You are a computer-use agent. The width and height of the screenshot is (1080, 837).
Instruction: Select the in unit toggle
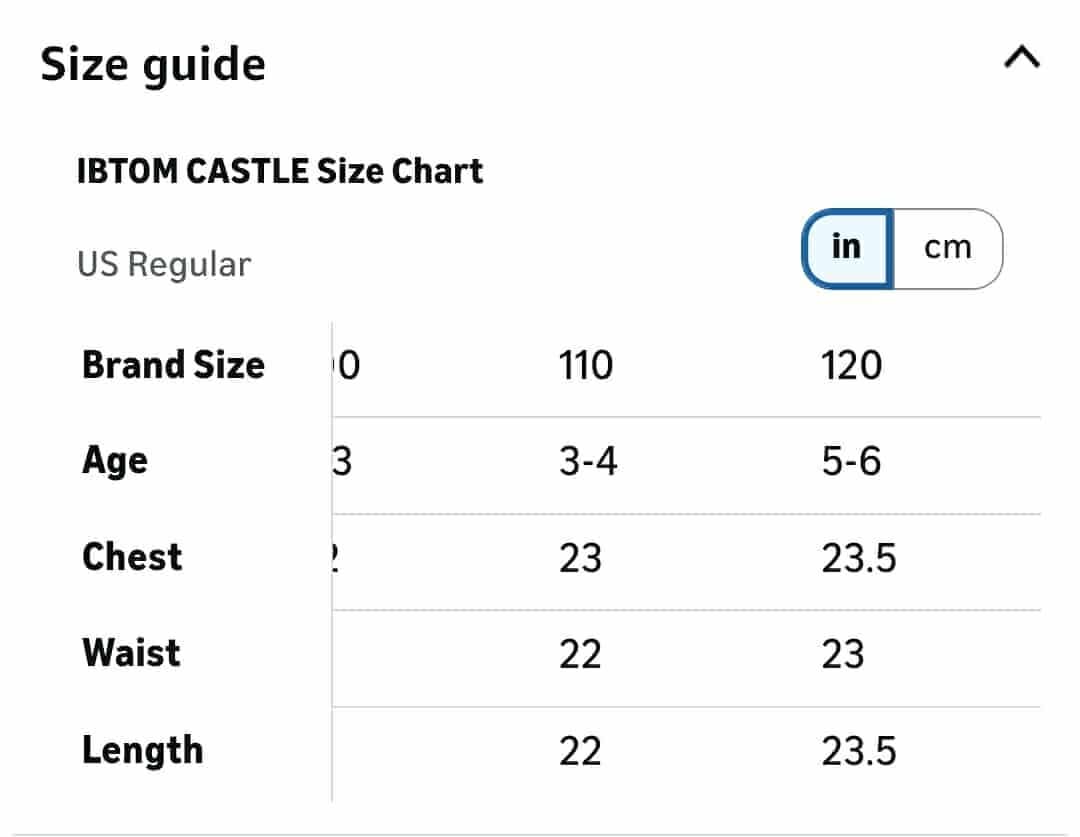coord(847,248)
